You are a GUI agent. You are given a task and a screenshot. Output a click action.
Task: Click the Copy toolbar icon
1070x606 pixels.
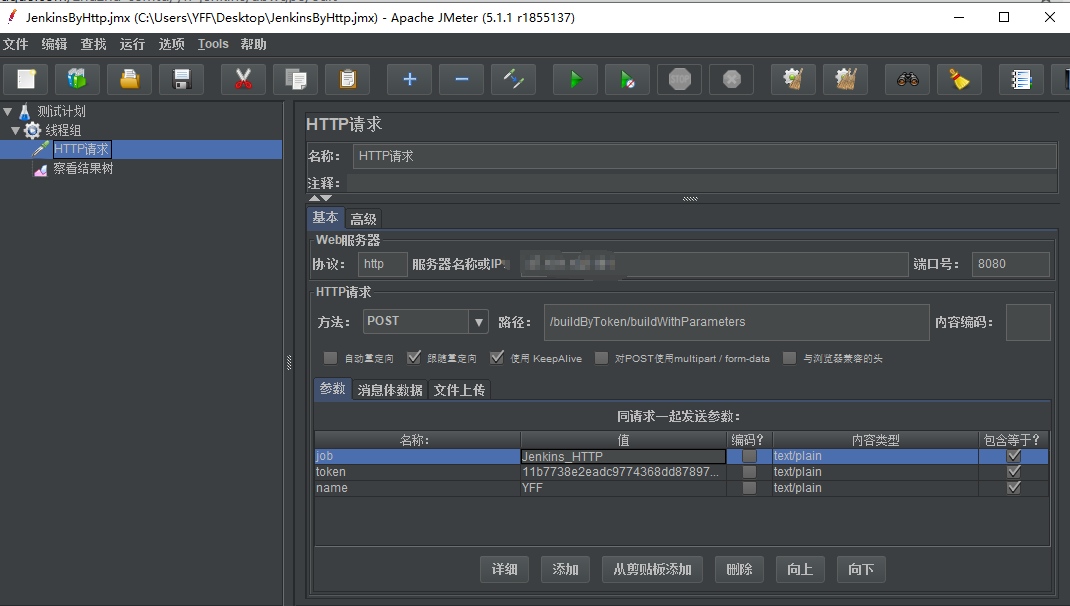(295, 79)
